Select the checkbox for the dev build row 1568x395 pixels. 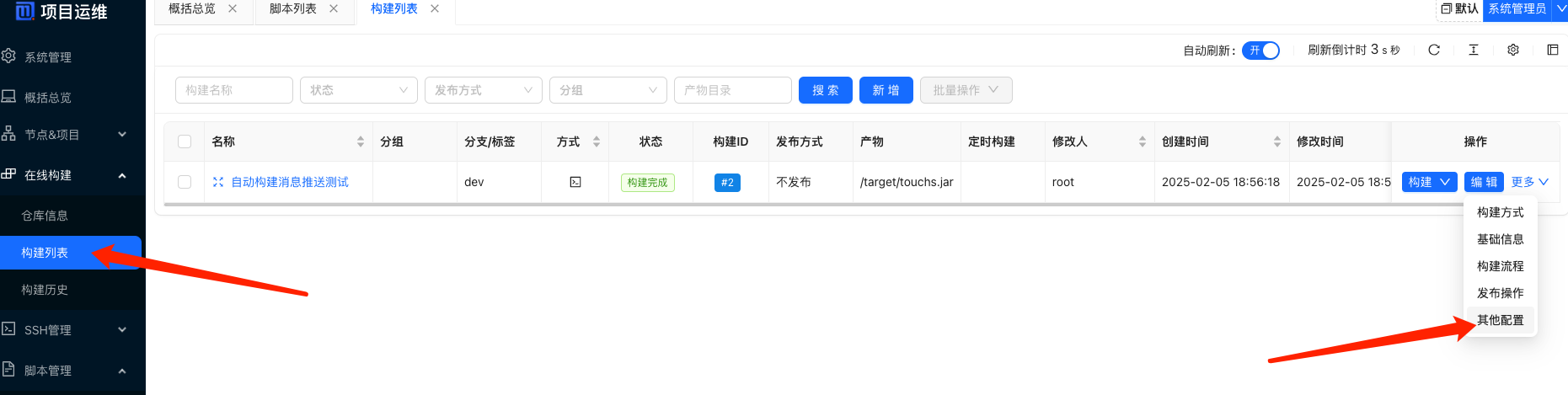(185, 182)
